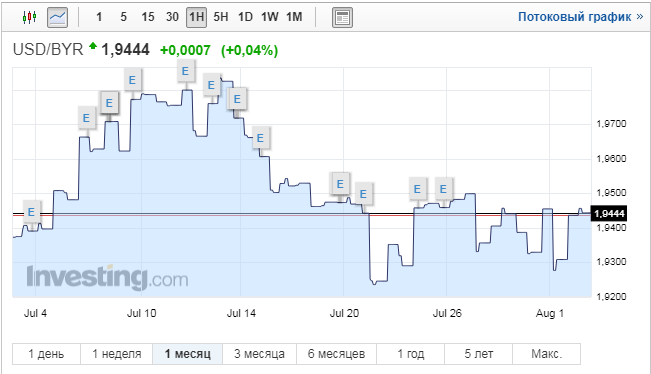
Task: Click the E event marker near Jul 26
Action: click(x=443, y=189)
